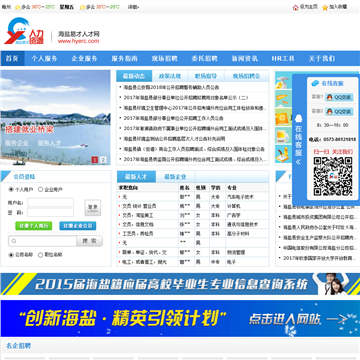
Task: Click the 物流管理 talent row
Action: click(193, 253)
